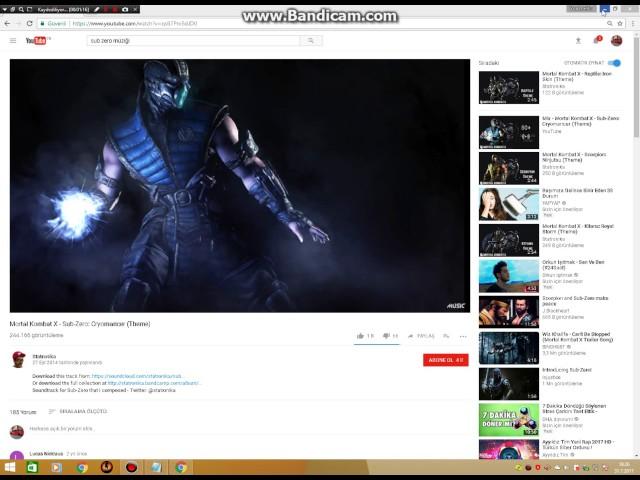Open the first suggested Mortal Kombat X thumbnail
Image resolution: width=640 pixels, height=480 pixels.
[x=509, y=88]
